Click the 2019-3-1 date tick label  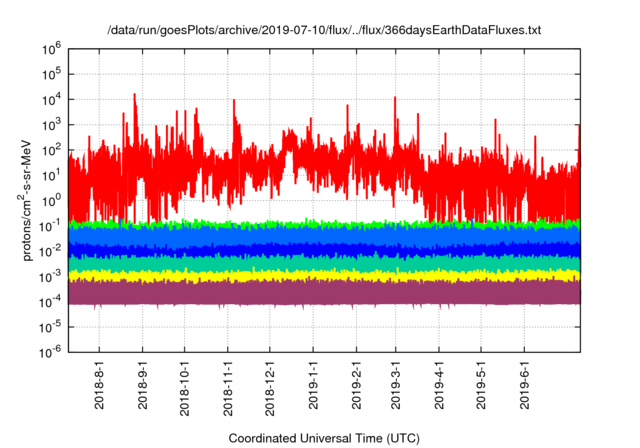(395, 384)
